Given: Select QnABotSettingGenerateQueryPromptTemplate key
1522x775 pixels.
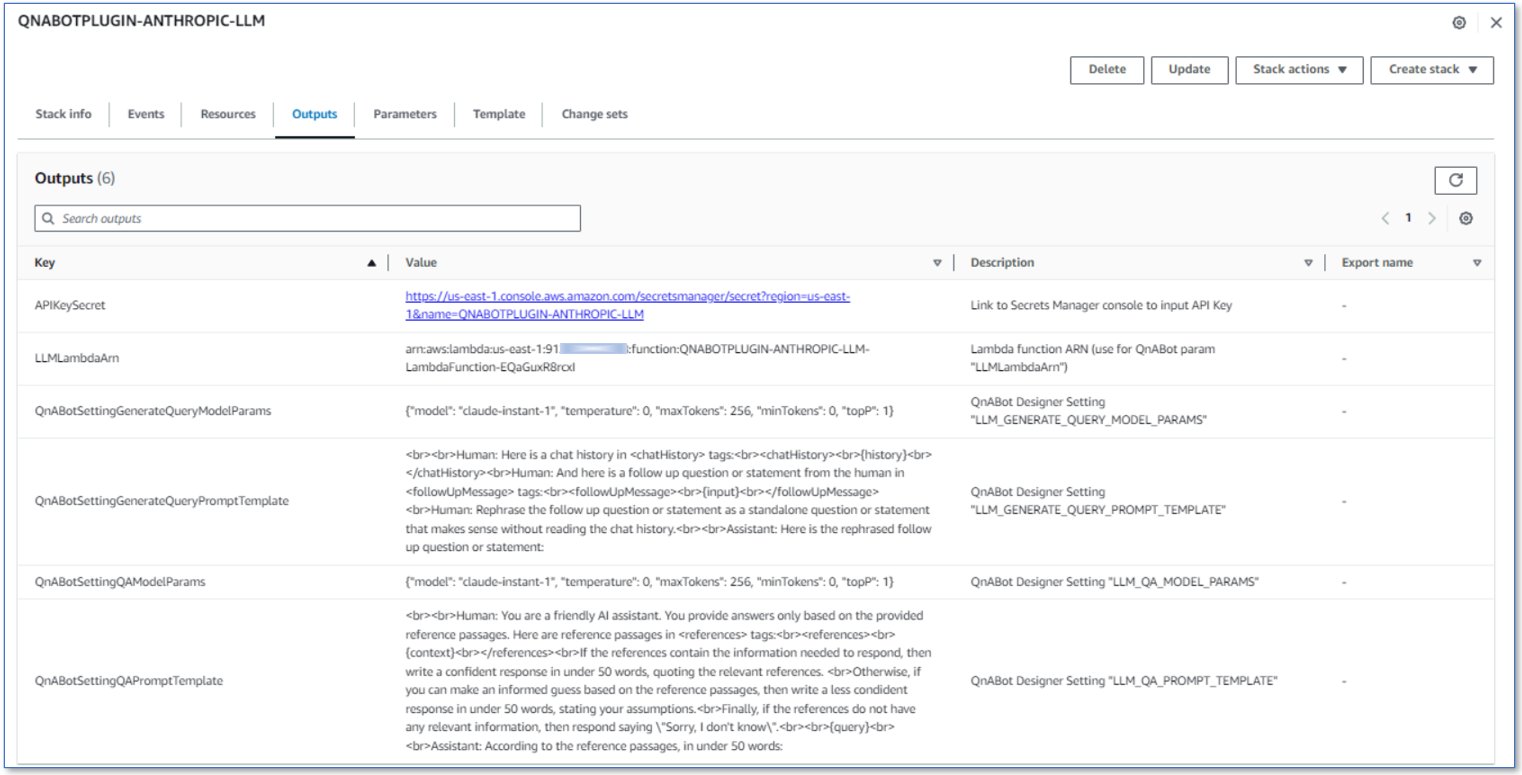Looking at the screenshot, I should click(162, 501).
